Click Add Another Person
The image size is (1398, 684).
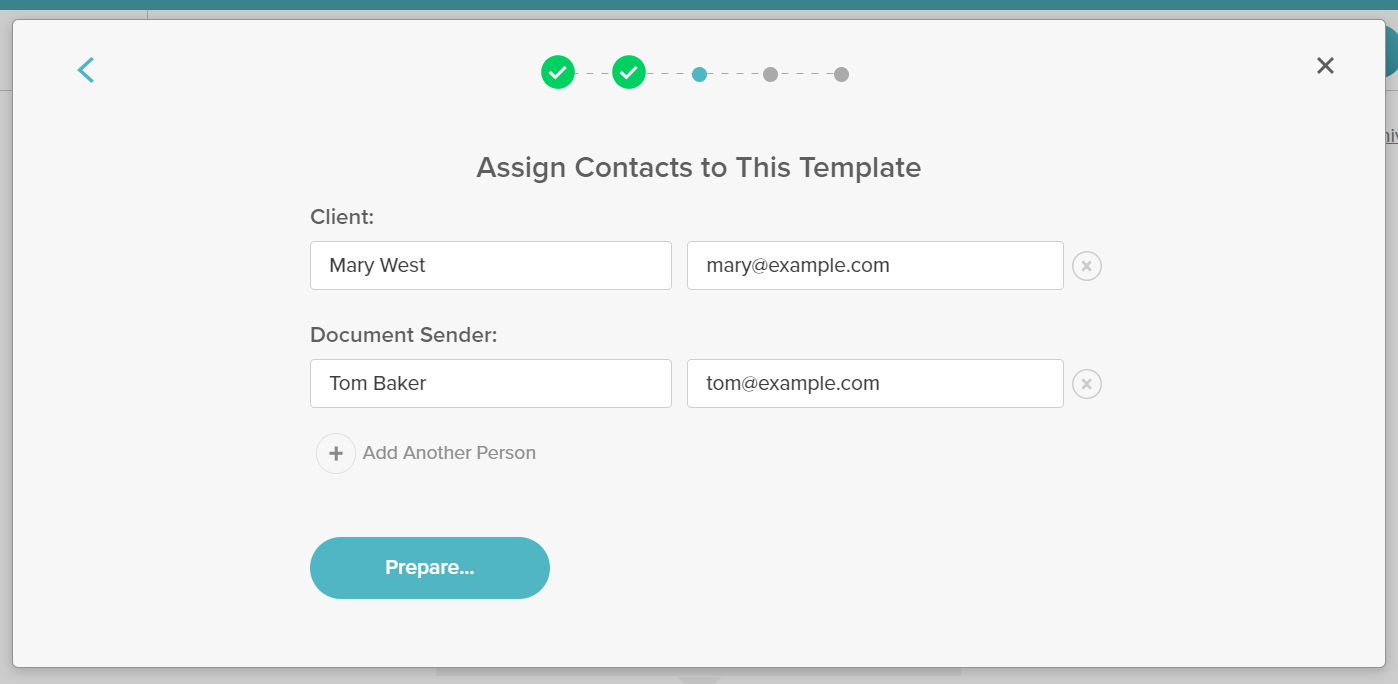coord(450,453)
